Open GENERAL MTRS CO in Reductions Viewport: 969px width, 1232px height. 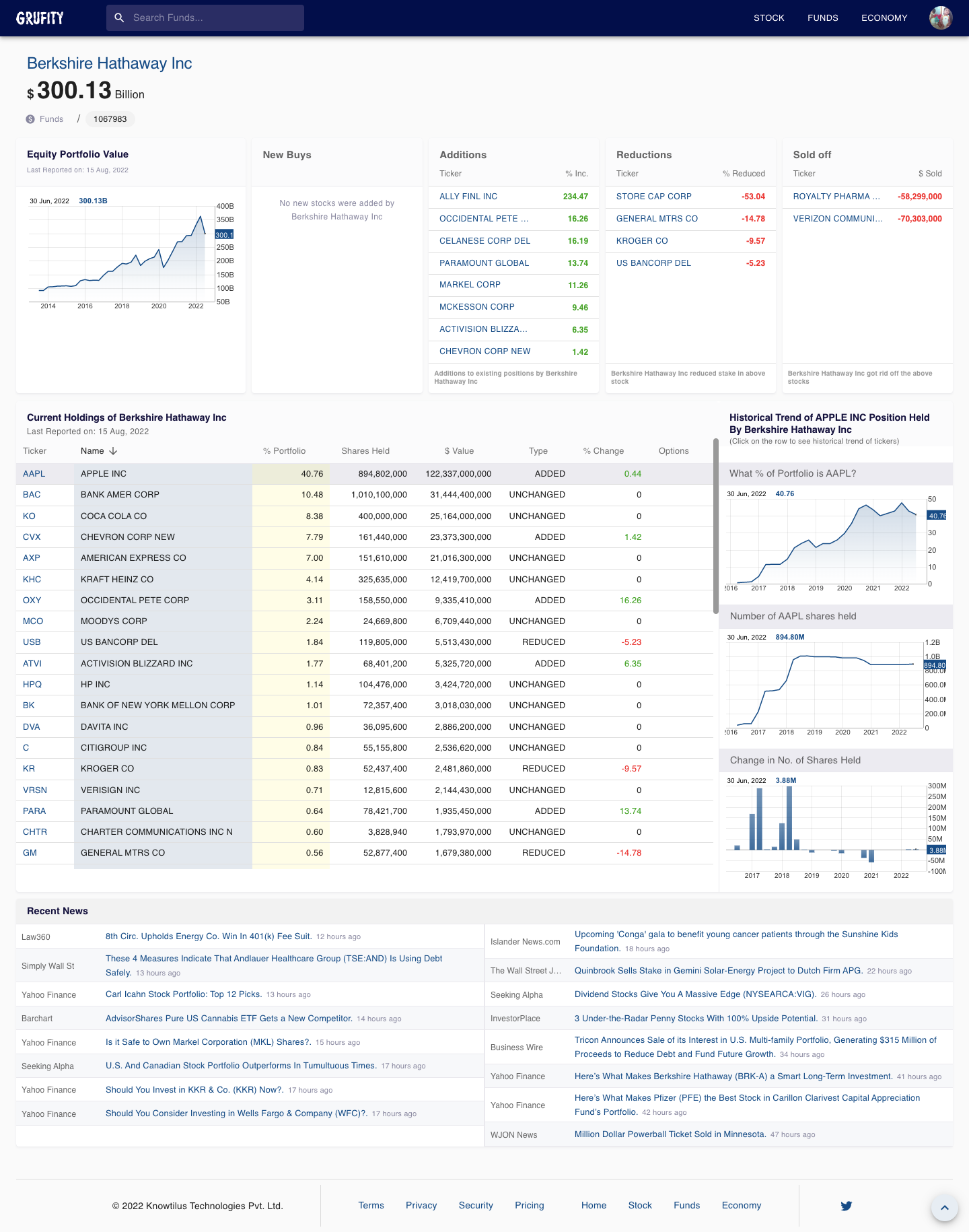pyautogui.click(x=657, y=219)
